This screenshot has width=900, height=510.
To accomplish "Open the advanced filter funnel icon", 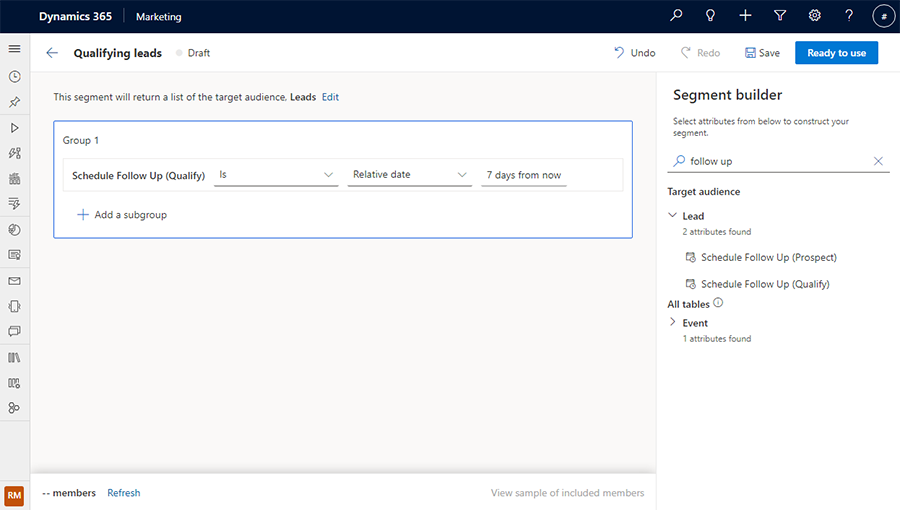I will point(780,16).
